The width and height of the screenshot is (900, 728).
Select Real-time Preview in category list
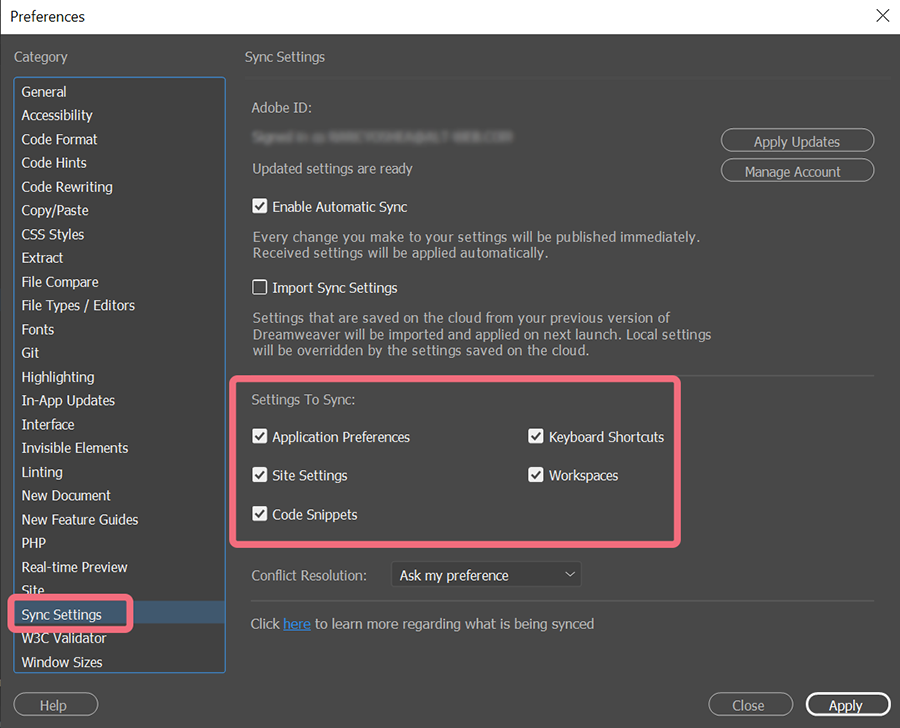click(x=75, y=567)
